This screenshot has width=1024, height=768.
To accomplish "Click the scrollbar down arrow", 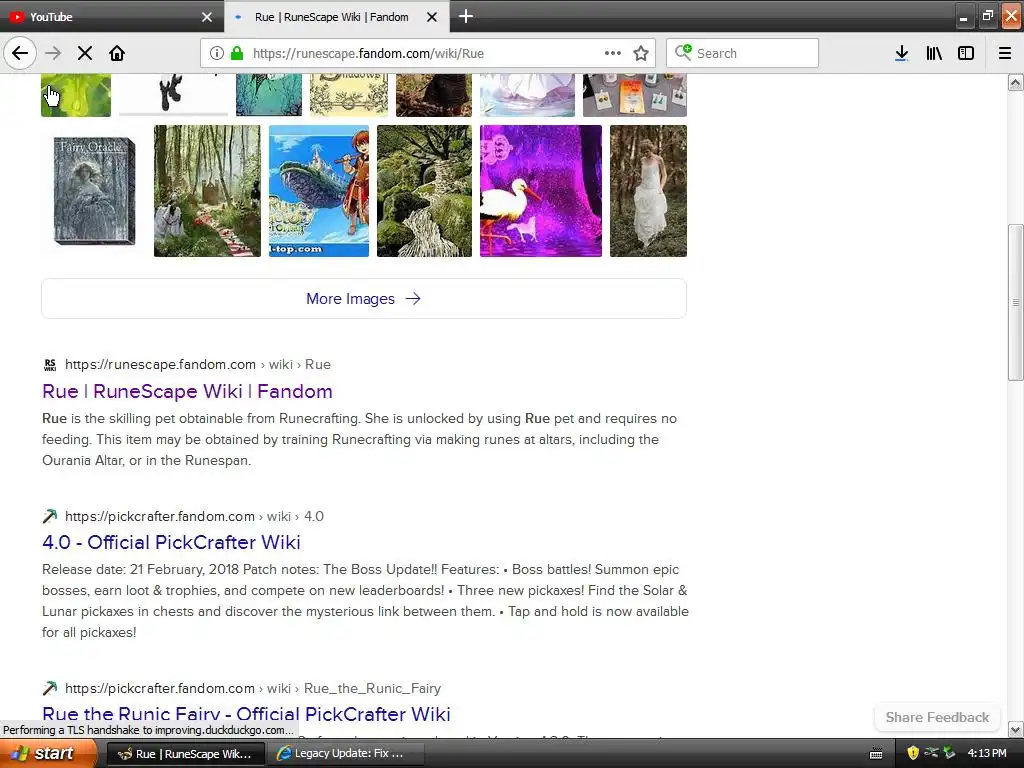I will [x=1015, y=729].
